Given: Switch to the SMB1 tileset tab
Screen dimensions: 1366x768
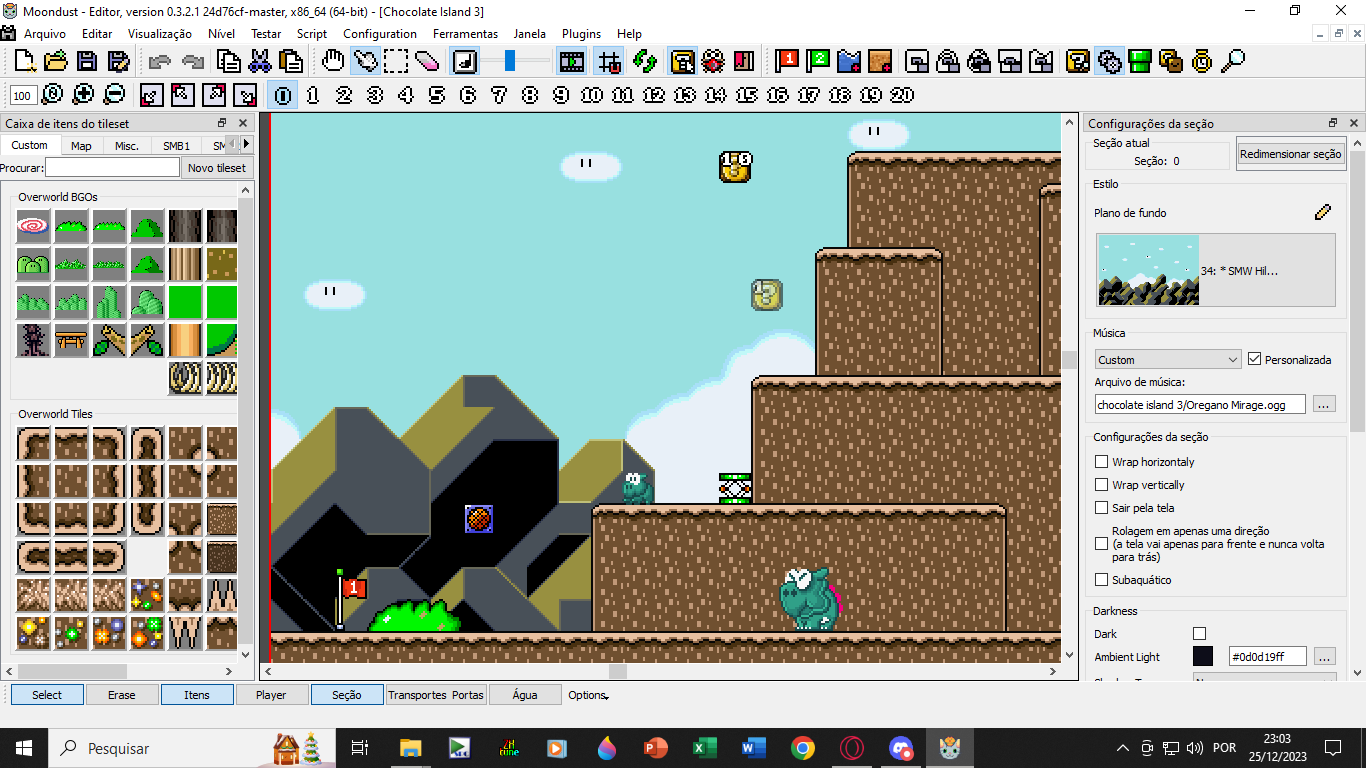Looking at the screenshot, I should [176, 145].
